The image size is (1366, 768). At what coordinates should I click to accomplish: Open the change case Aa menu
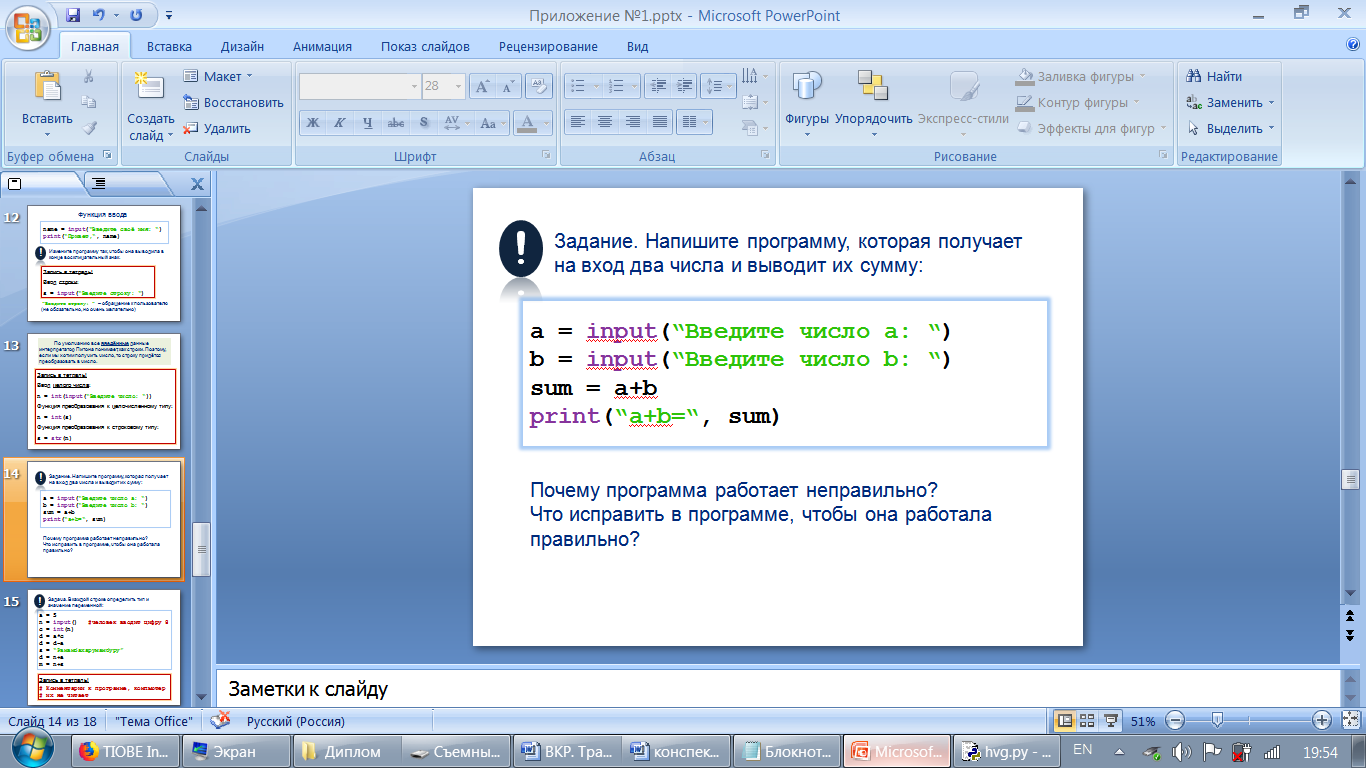coord(491,123)
